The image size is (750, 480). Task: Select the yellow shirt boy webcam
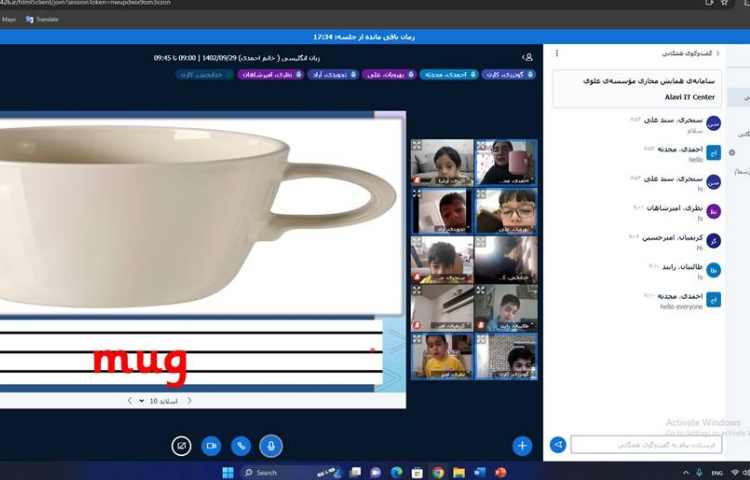tap(442, 357)
